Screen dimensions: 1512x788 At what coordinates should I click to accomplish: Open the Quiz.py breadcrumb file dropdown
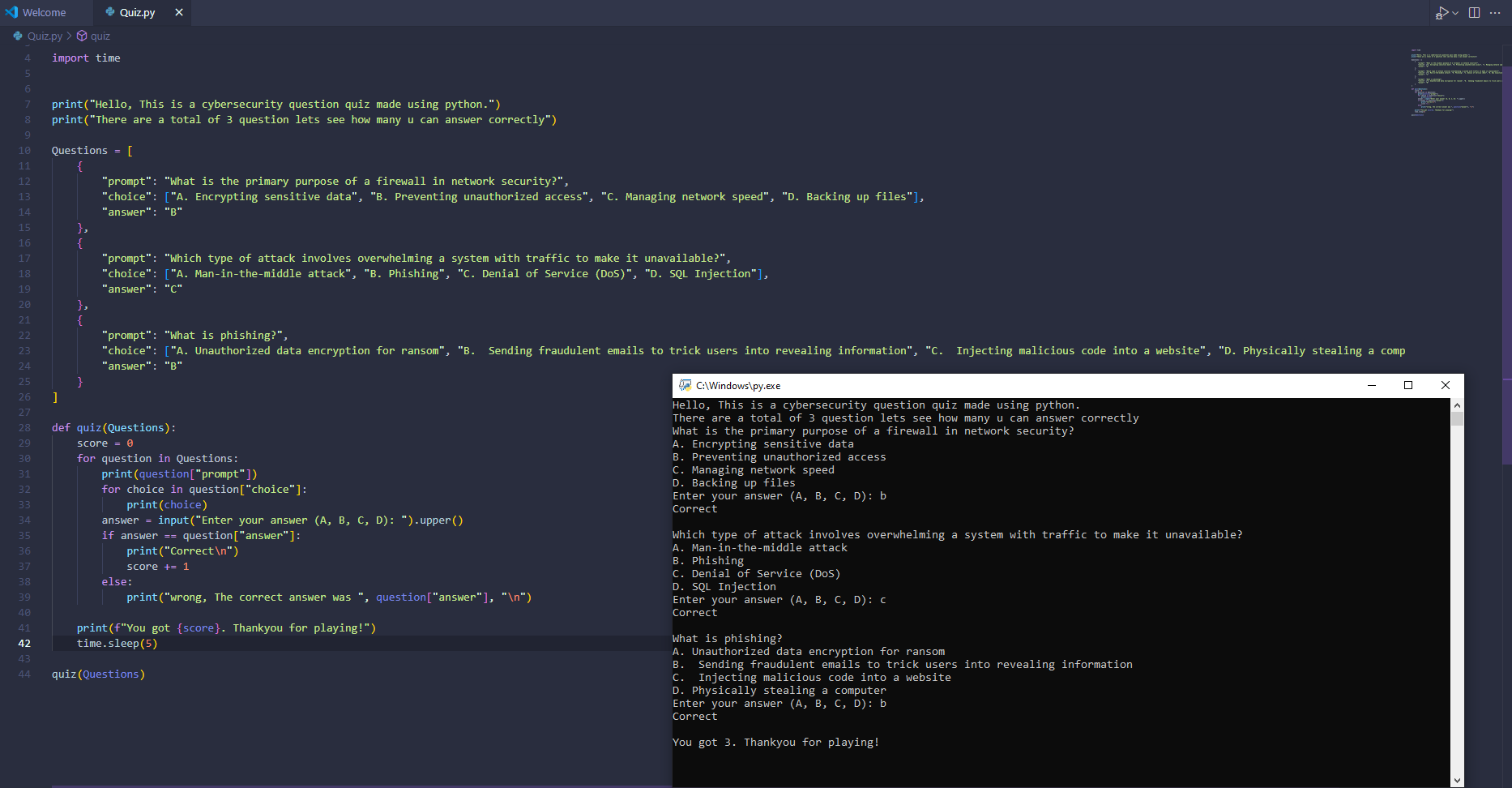click(45, 36)
